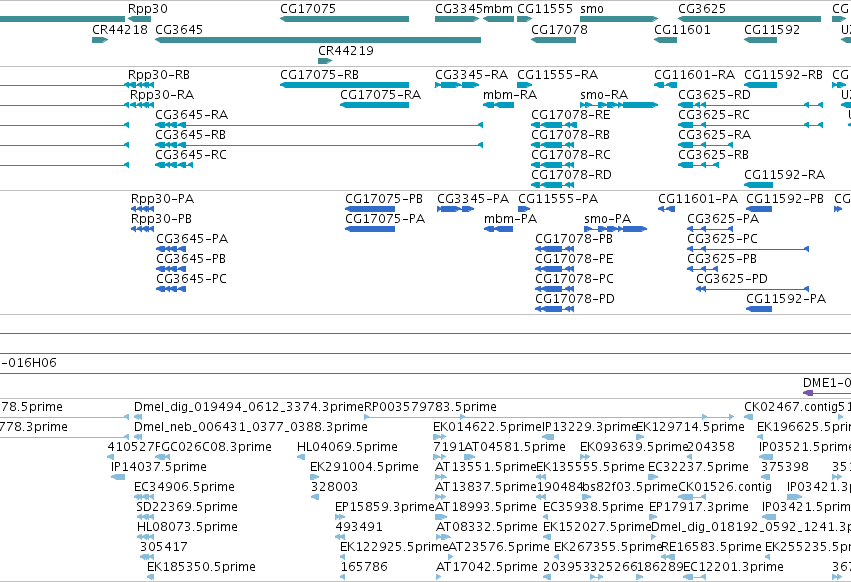Click the CG3645-RC transcript

174,165
